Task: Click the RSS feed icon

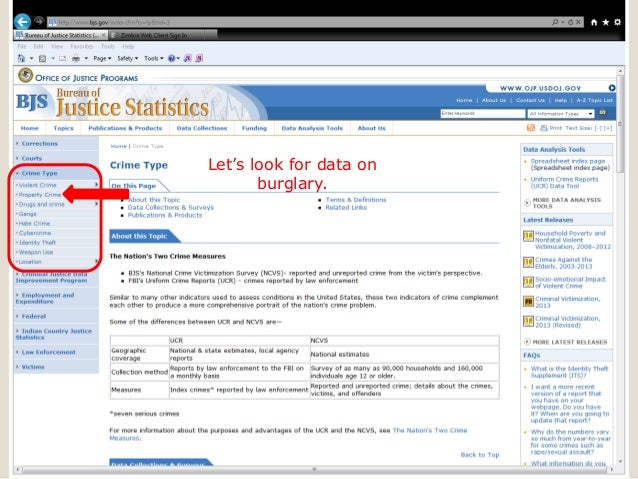Action: [x=529, y=128]
